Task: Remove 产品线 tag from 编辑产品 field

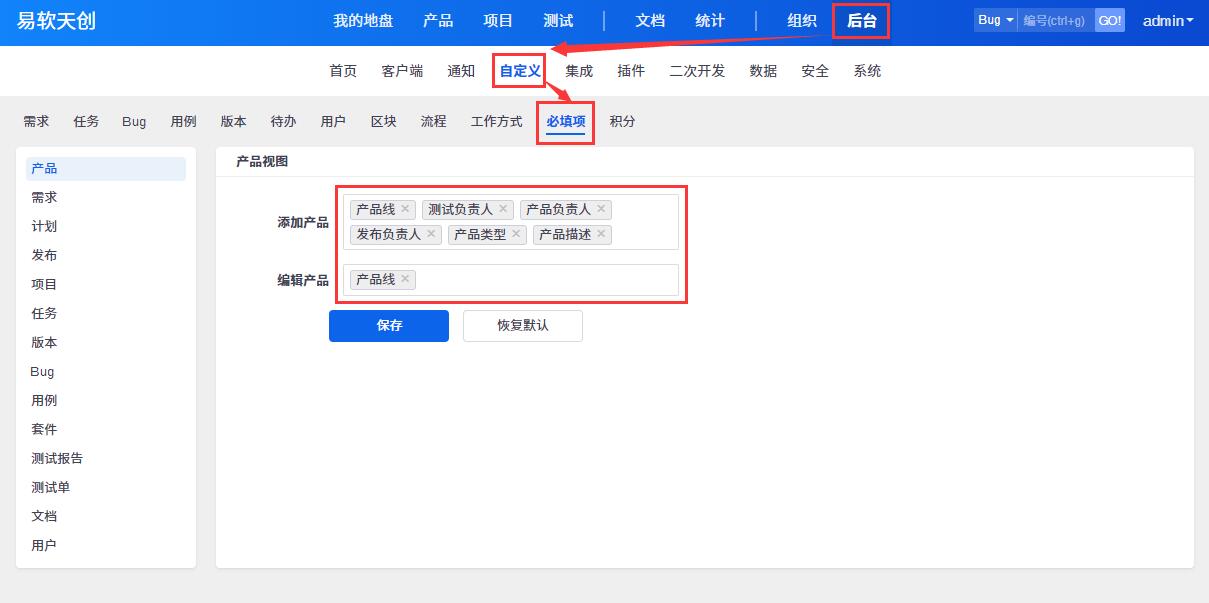Action: coord(405,279)
